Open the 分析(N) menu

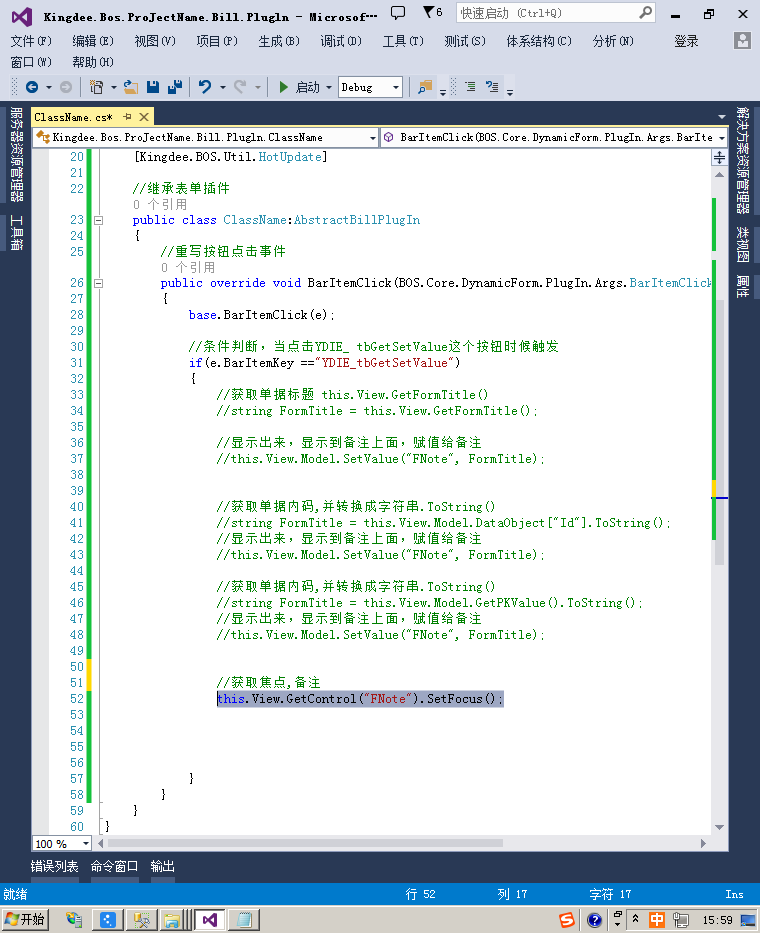(x=613, y=41)
